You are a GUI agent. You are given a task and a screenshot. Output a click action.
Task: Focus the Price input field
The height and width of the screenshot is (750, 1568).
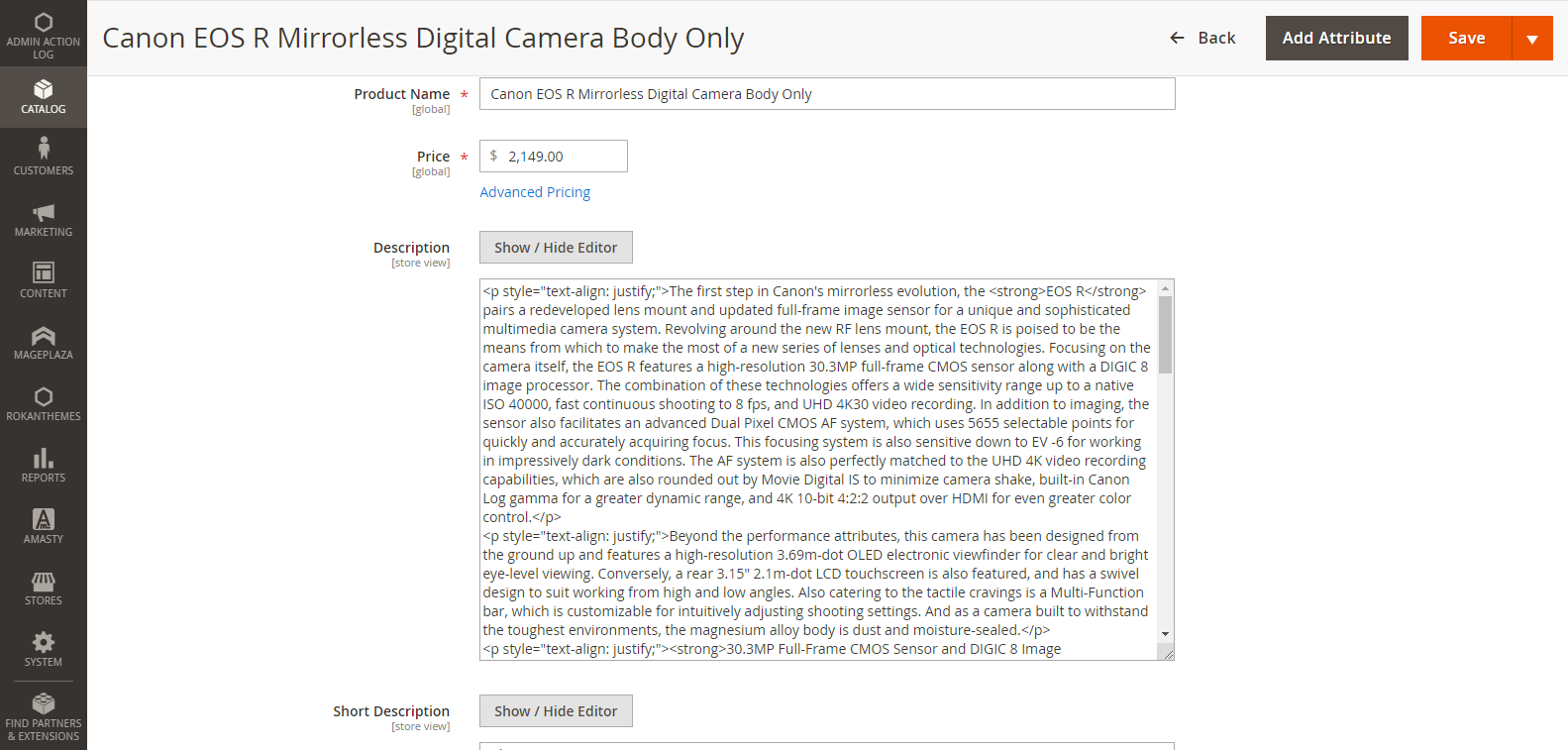tap(554, 157)
